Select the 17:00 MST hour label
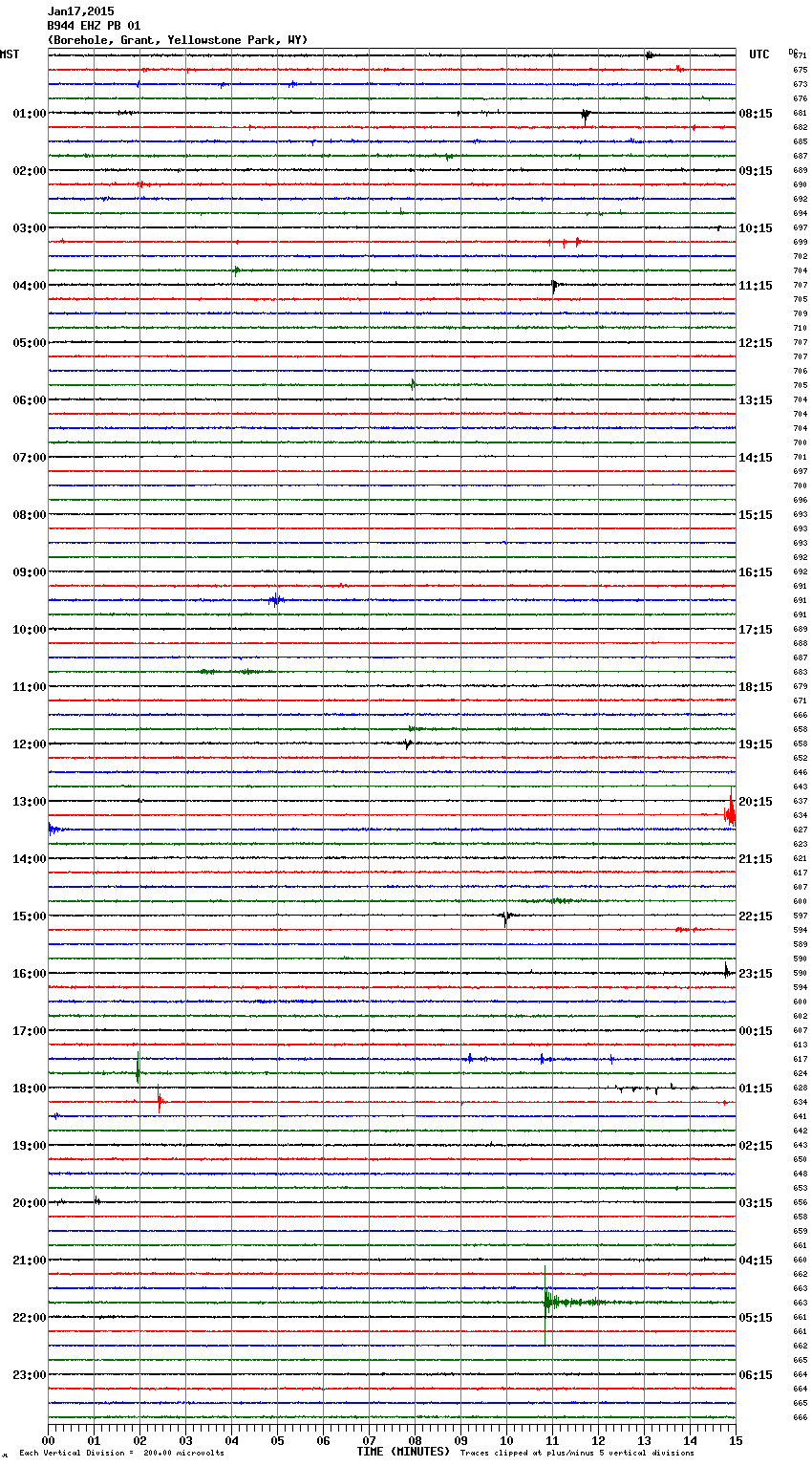This screenshot has height=1466, width=812. point(30,1030)
